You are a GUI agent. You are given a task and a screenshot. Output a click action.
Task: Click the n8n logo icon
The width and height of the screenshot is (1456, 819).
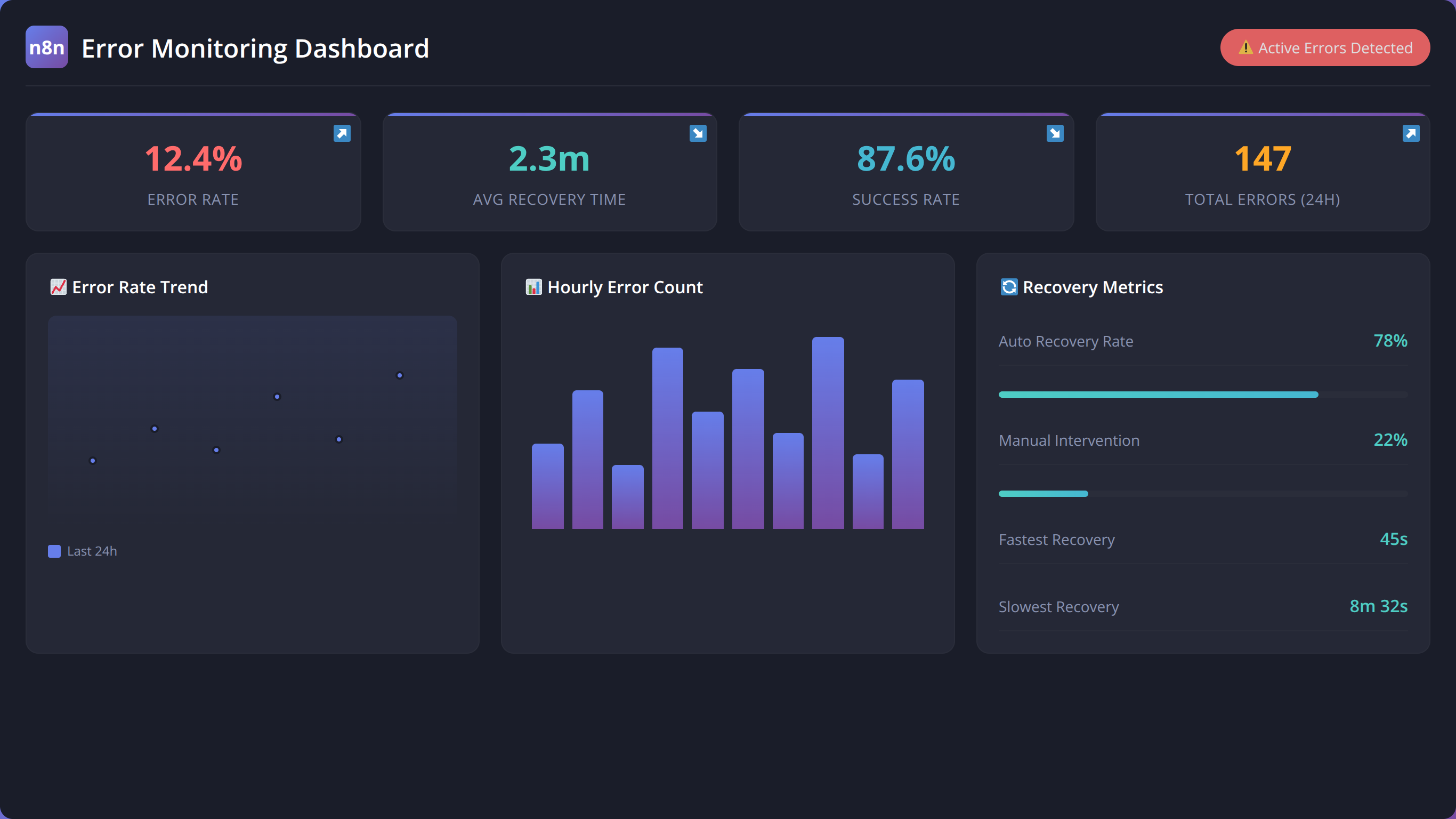point(47,47)
